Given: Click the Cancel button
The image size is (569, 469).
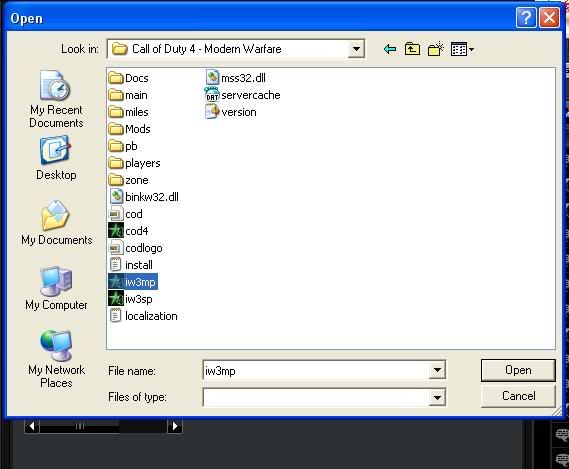Looking at the screenshot, I should [x=518, y=396].
